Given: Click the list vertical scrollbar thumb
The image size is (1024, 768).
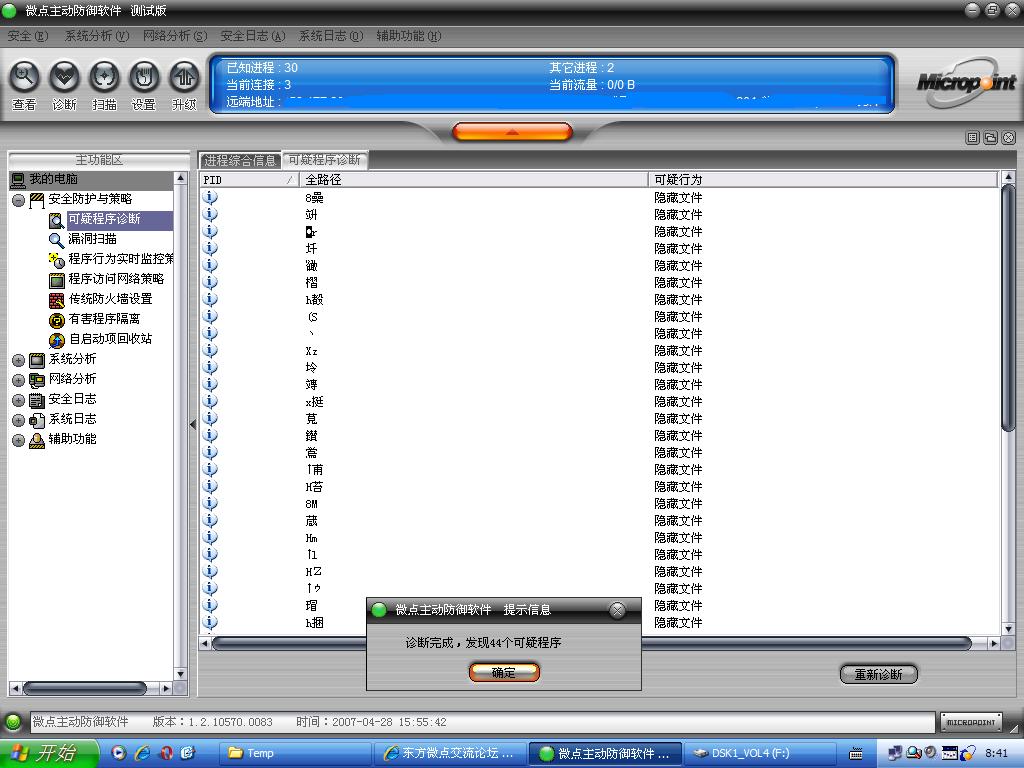Looking at the screenshot, I should pyautogui.click(x=1008, y=307).
